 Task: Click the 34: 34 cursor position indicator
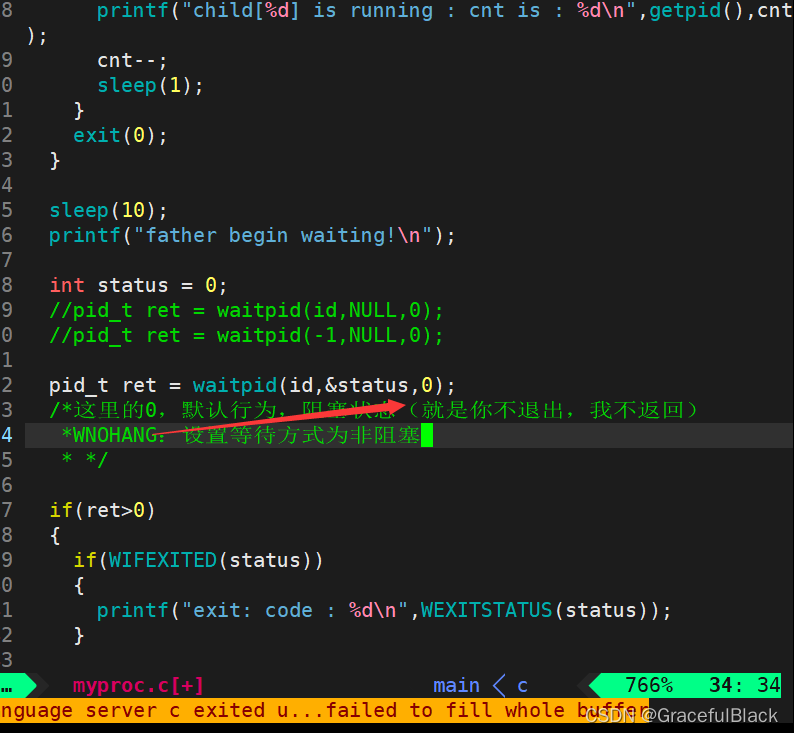(x=745, y=685)
